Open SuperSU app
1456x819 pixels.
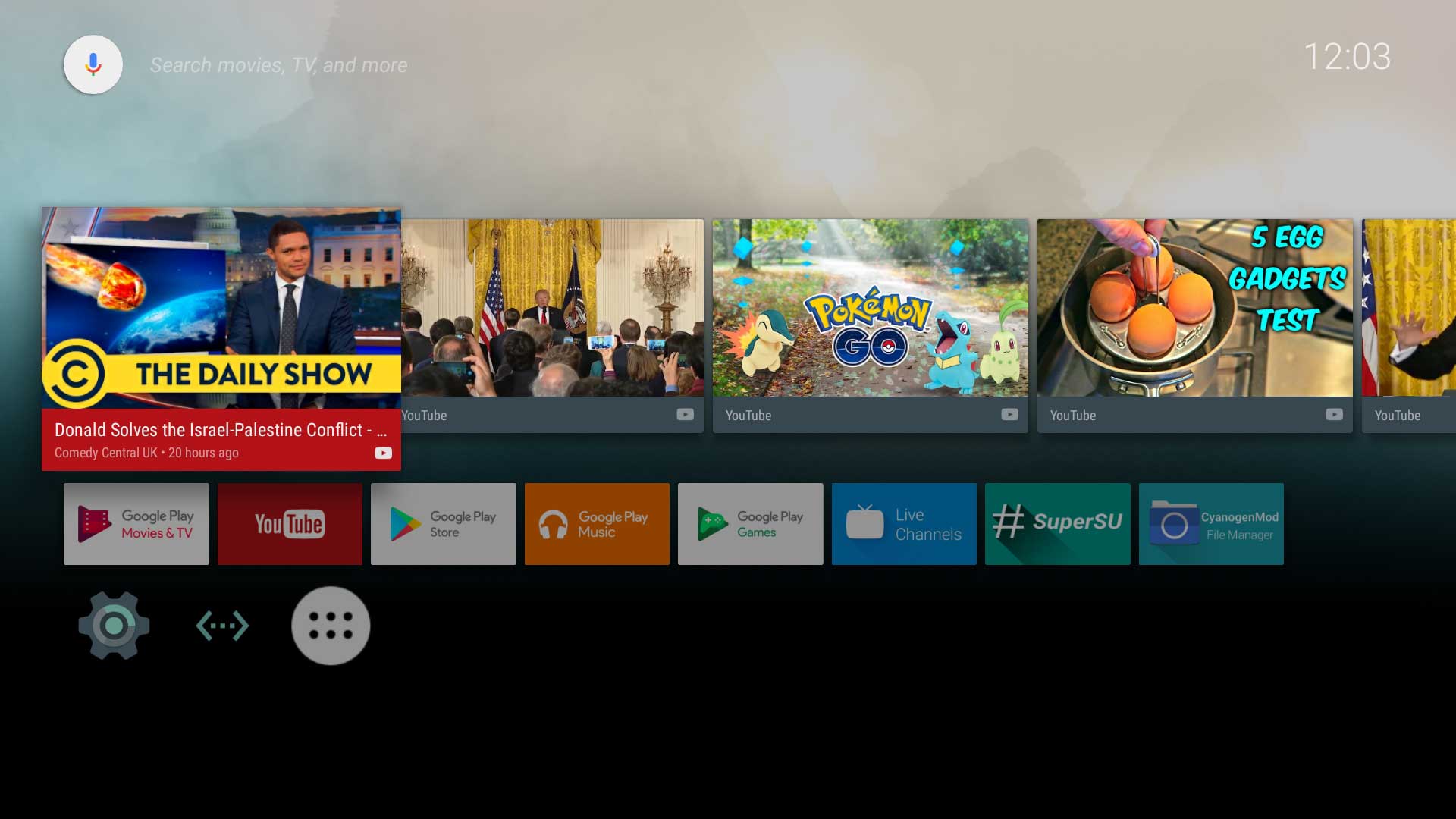(1057, 524)
